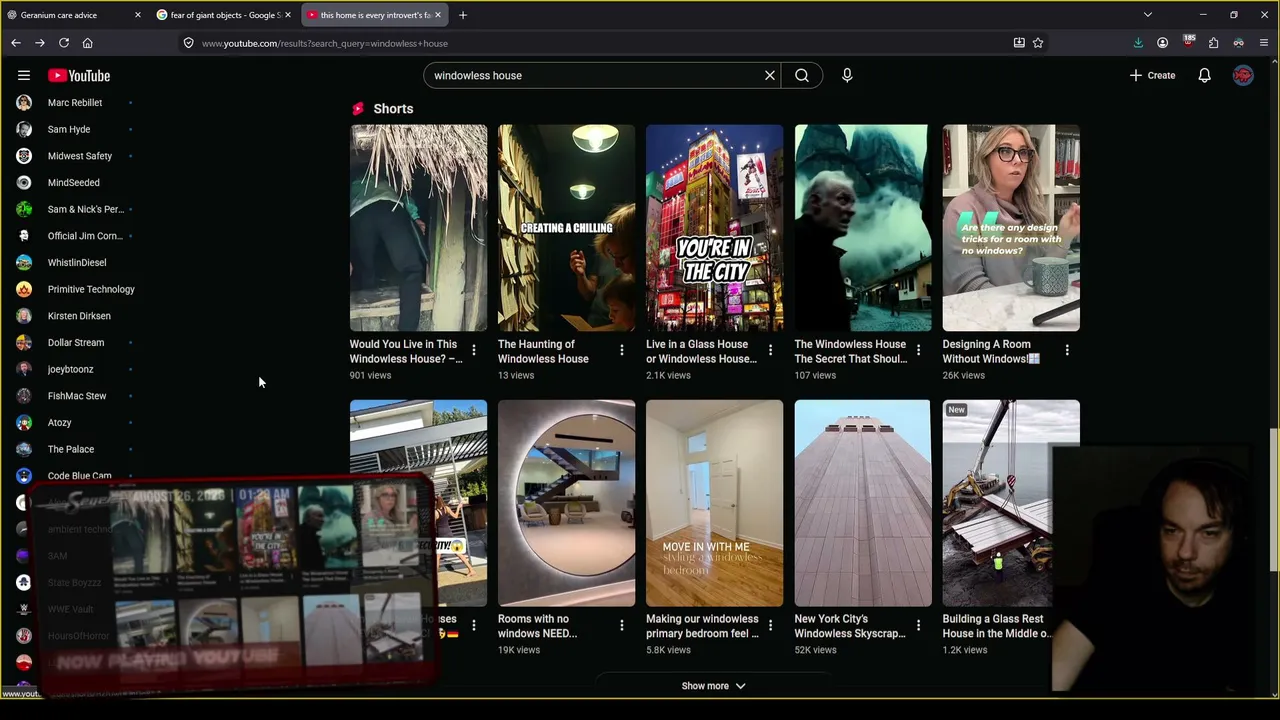Open the FishMac Stew channel
Screen dimensions: 1280x720
click(x=77, y=396)
